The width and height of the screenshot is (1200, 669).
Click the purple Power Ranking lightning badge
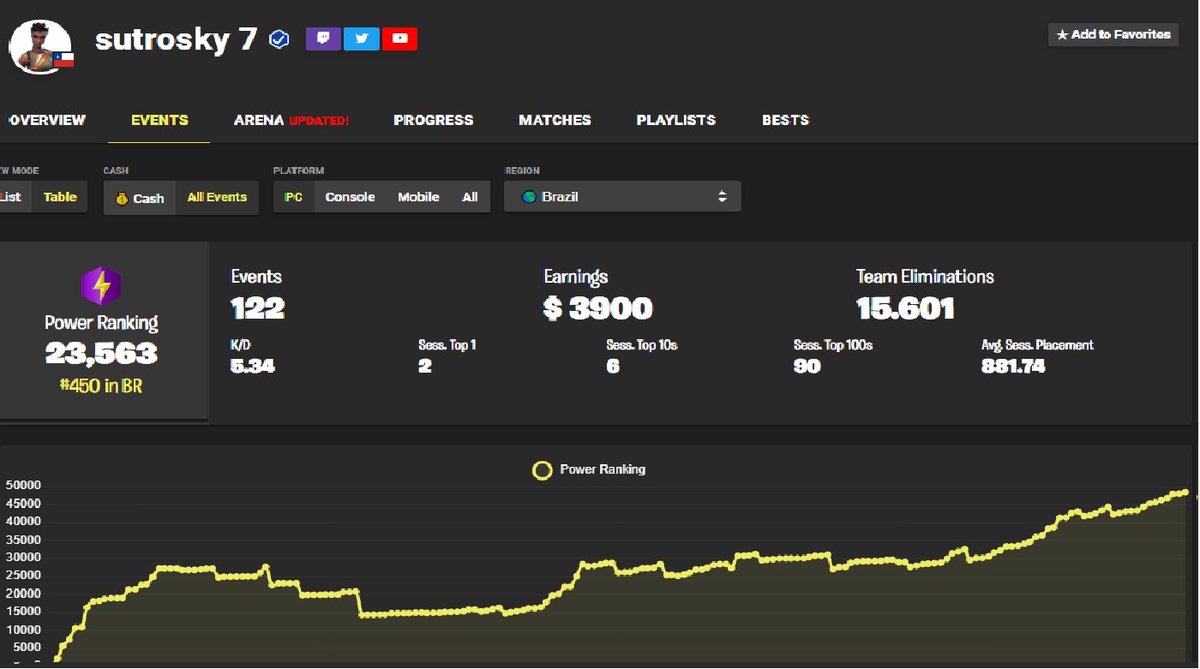tap(101, 286)
